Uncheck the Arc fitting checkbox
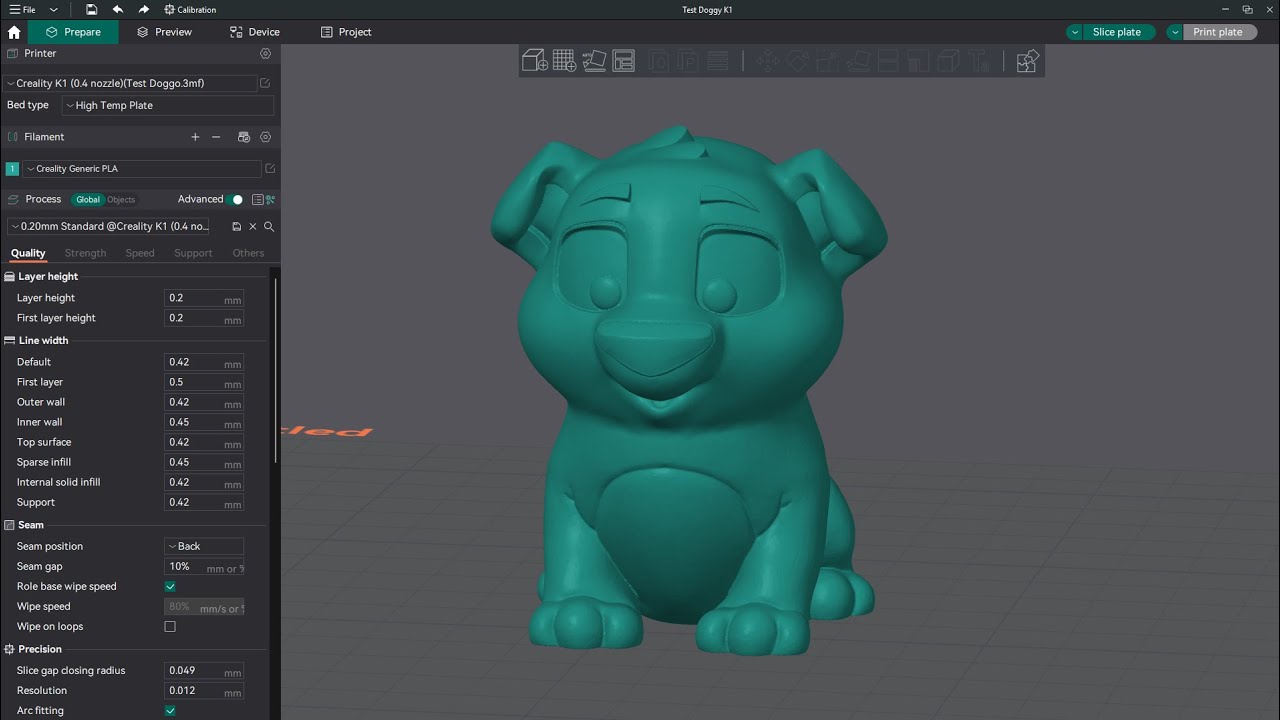 pos(170,711)
